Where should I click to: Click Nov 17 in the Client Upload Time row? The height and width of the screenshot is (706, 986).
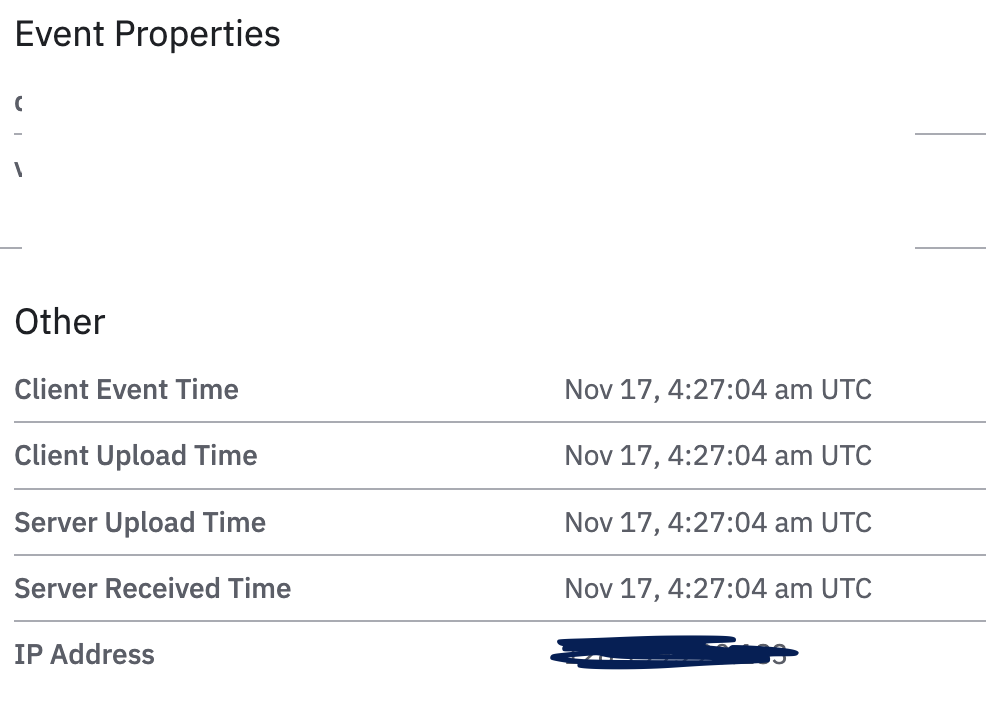point(603,456)
